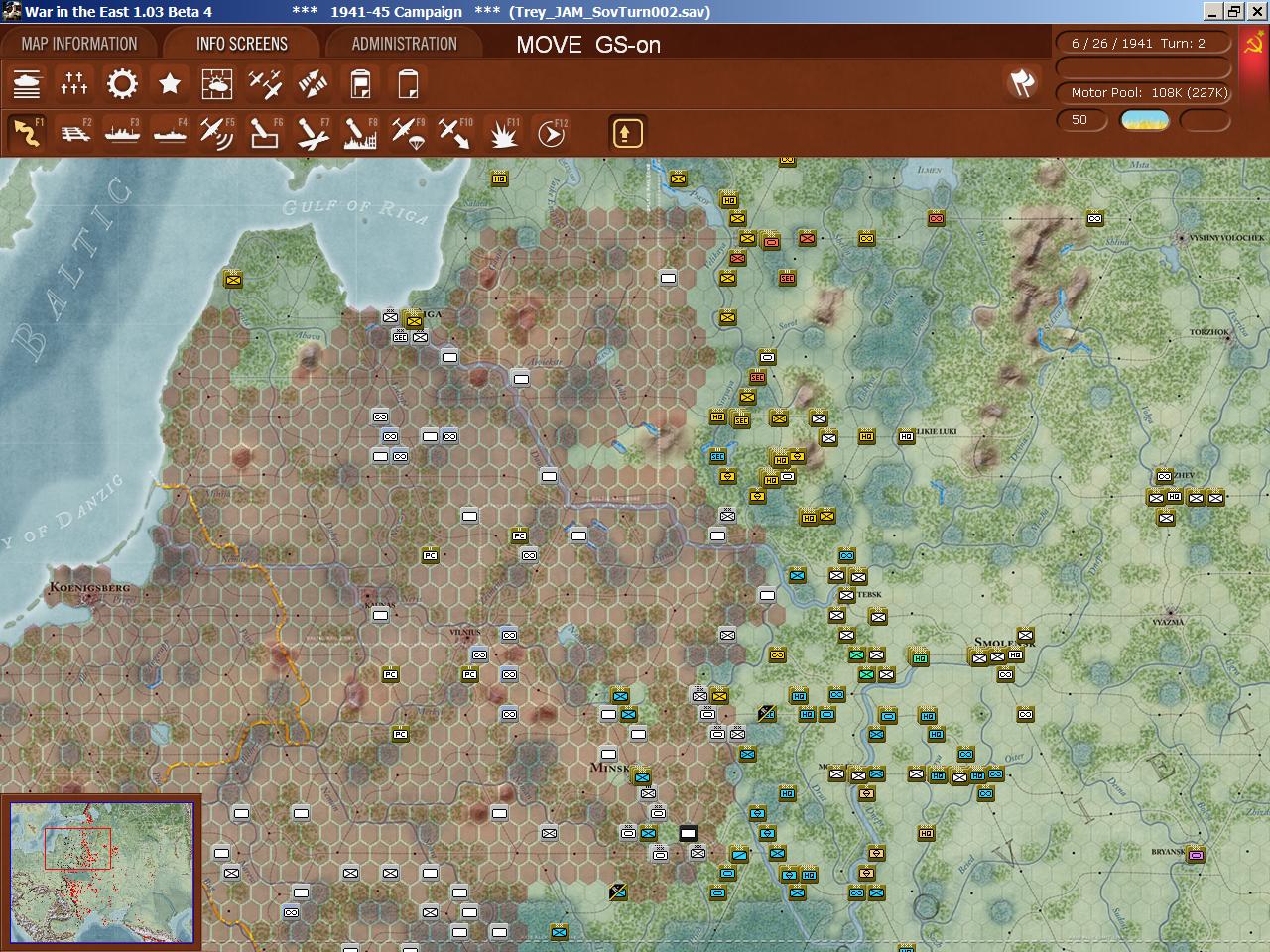Switch to F2 rail movement mode

(74, 132)
